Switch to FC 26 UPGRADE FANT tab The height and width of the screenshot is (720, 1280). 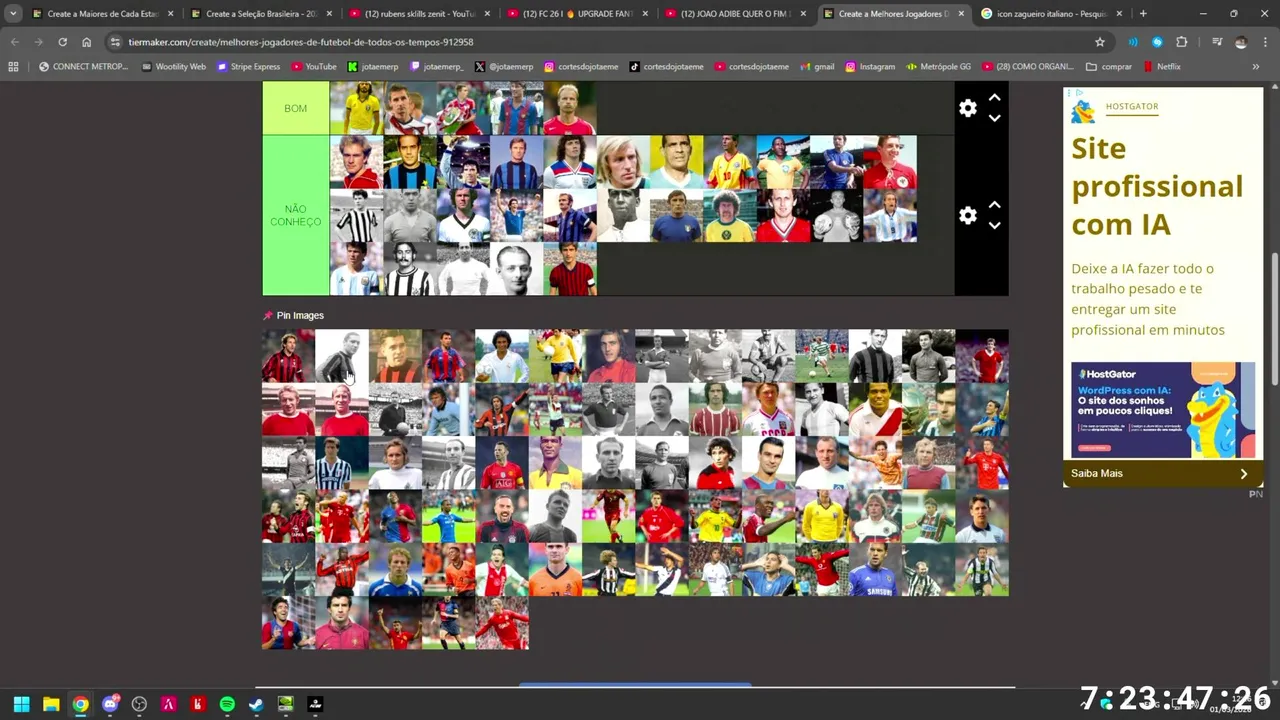576,14
